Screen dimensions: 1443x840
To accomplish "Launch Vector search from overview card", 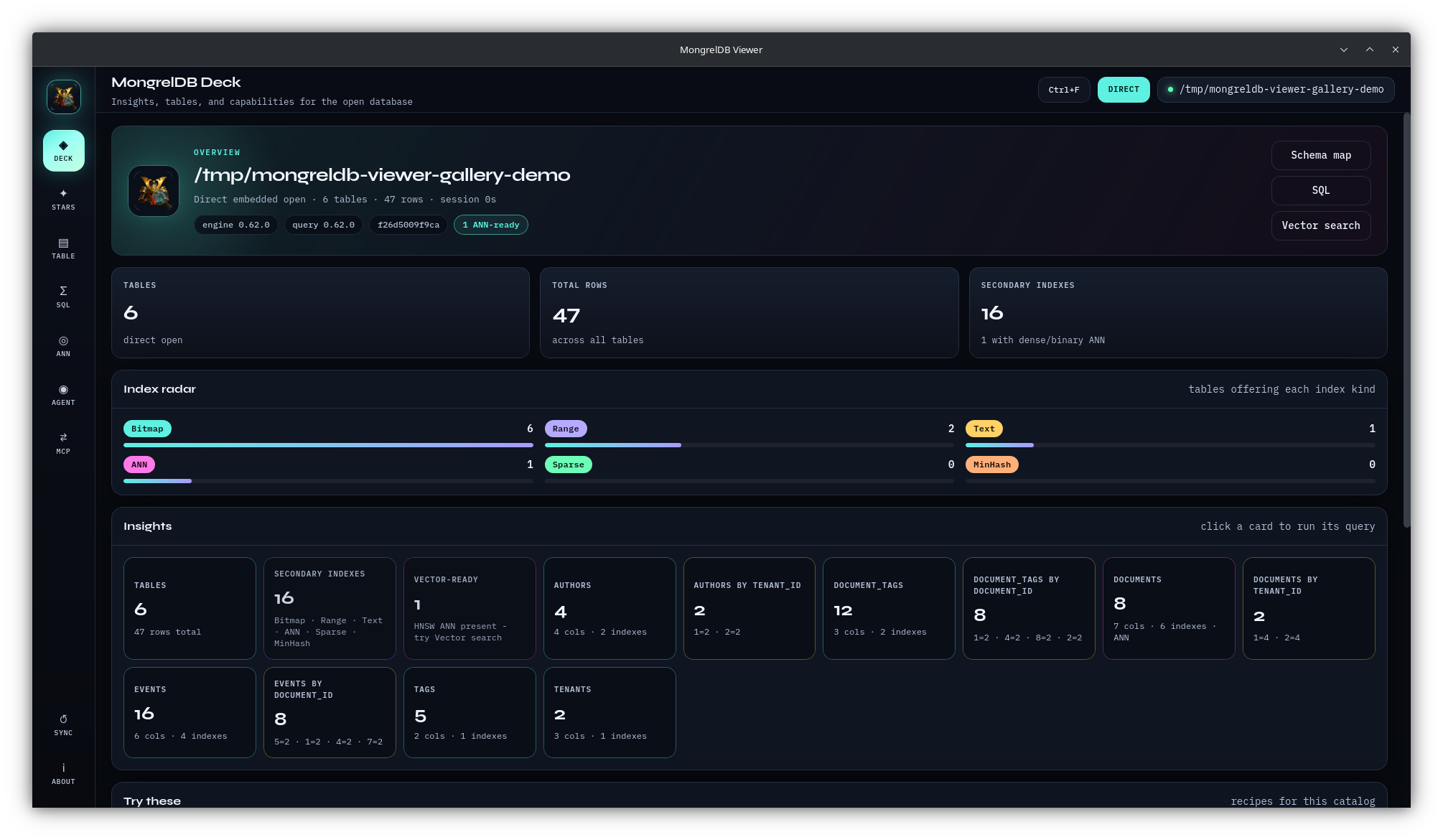I will tap(1321, 225).
